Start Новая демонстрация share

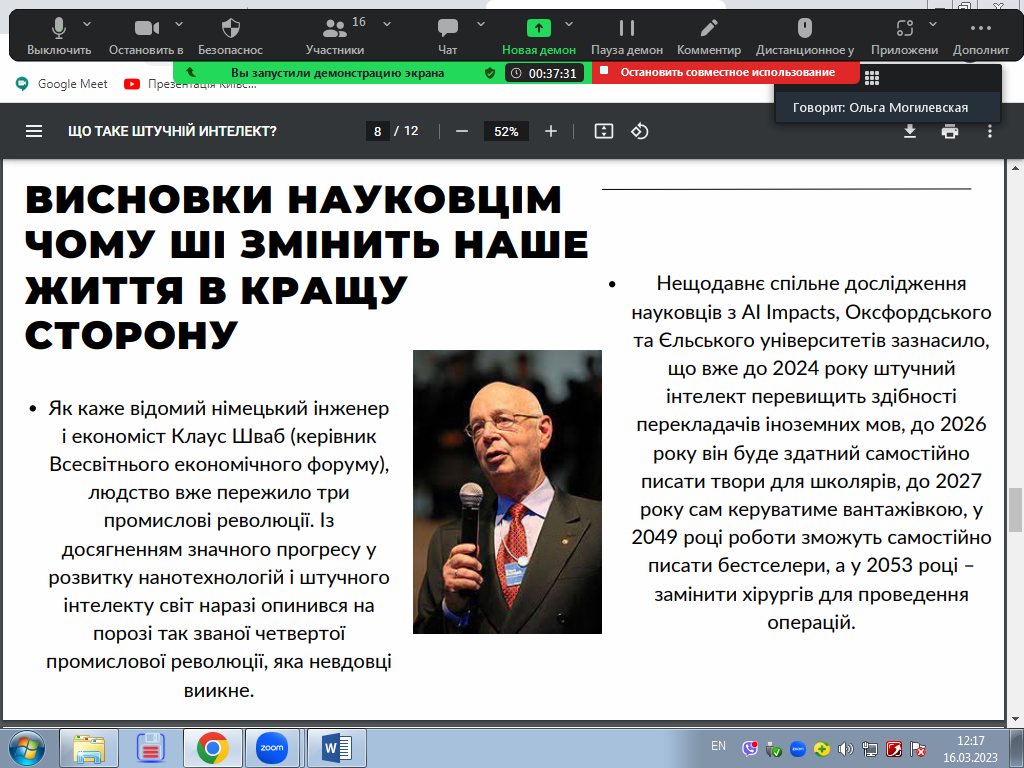coord(539,36)
